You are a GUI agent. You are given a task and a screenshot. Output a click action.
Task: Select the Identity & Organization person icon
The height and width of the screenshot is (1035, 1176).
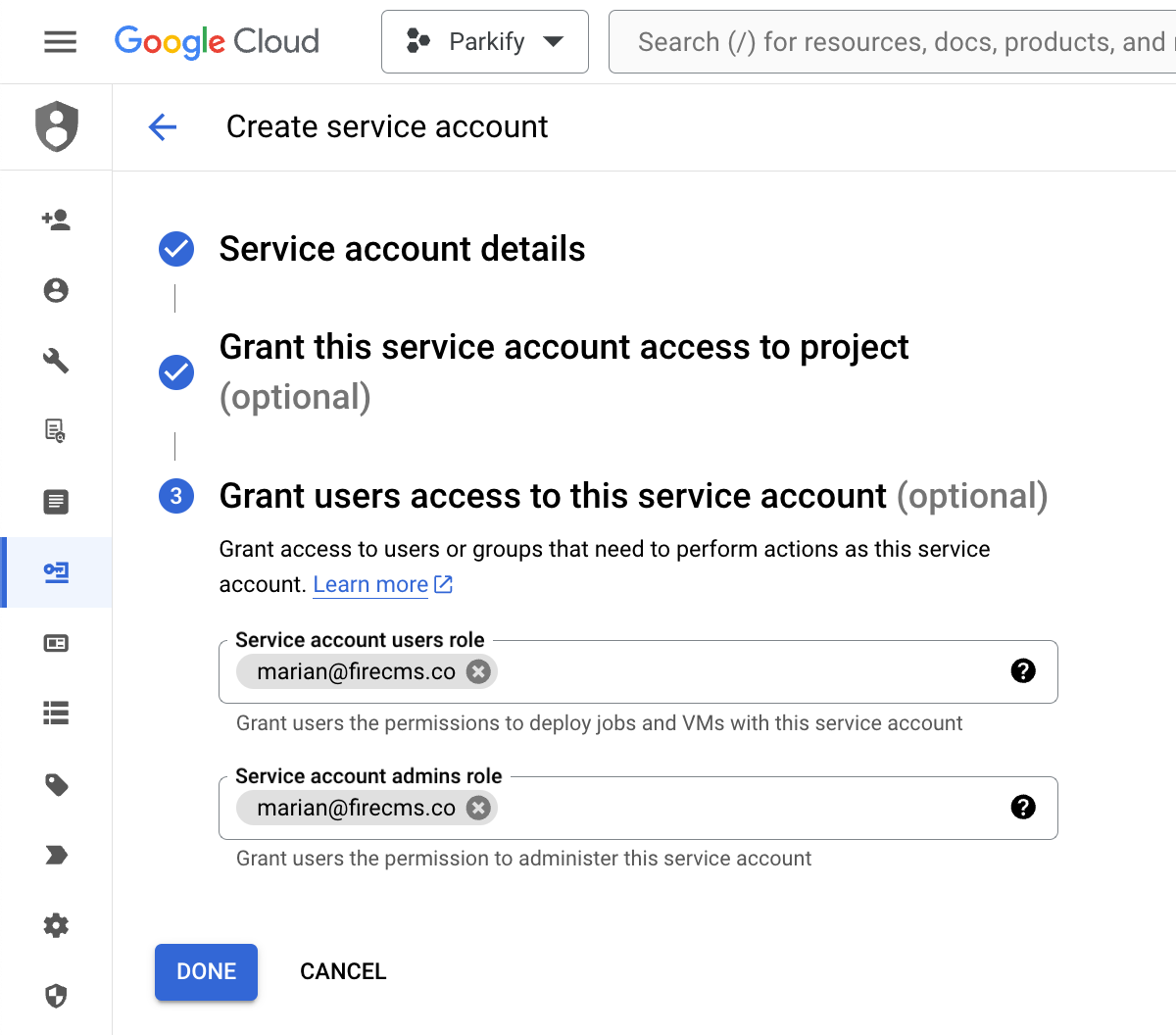click(56, 290)
